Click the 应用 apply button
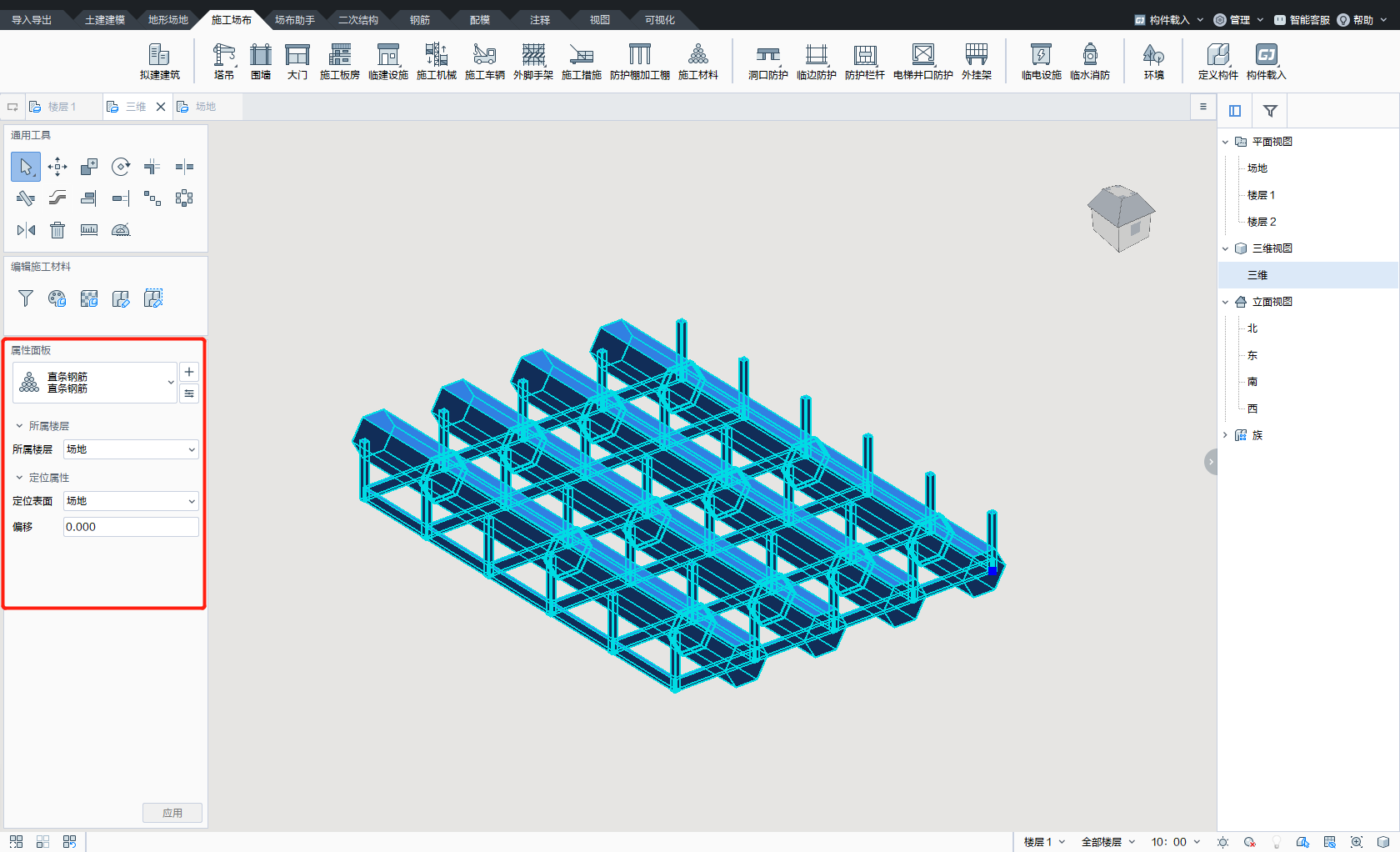 pyautogui.click(x=172, y=813)
